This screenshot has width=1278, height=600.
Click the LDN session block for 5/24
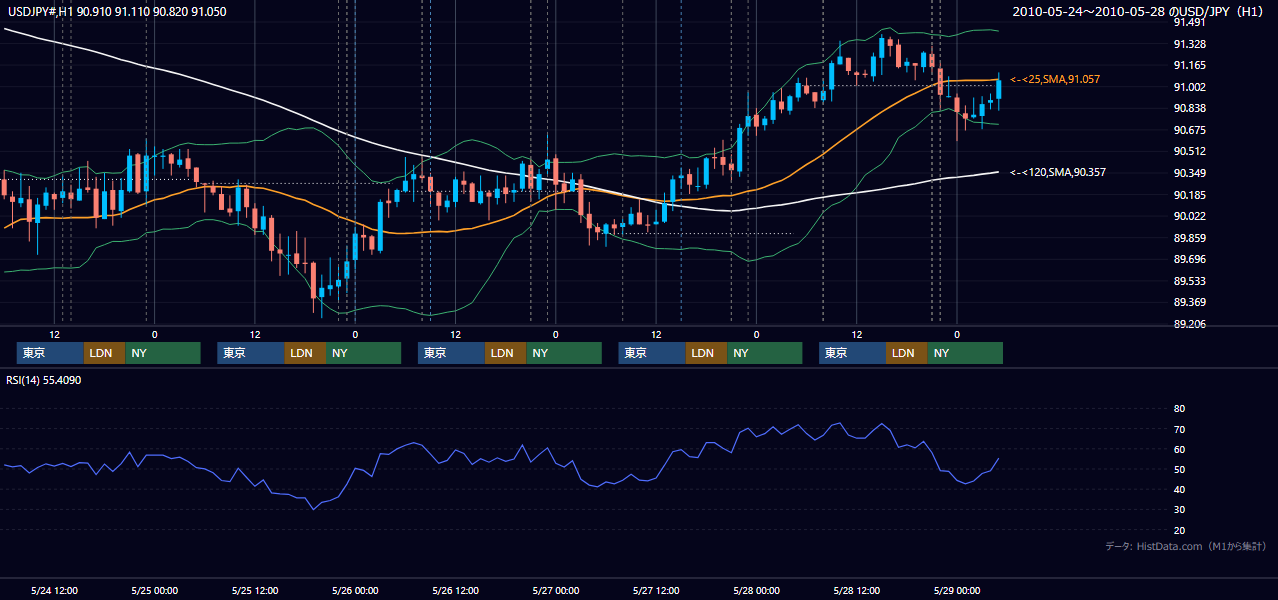(x=104, y=353)
